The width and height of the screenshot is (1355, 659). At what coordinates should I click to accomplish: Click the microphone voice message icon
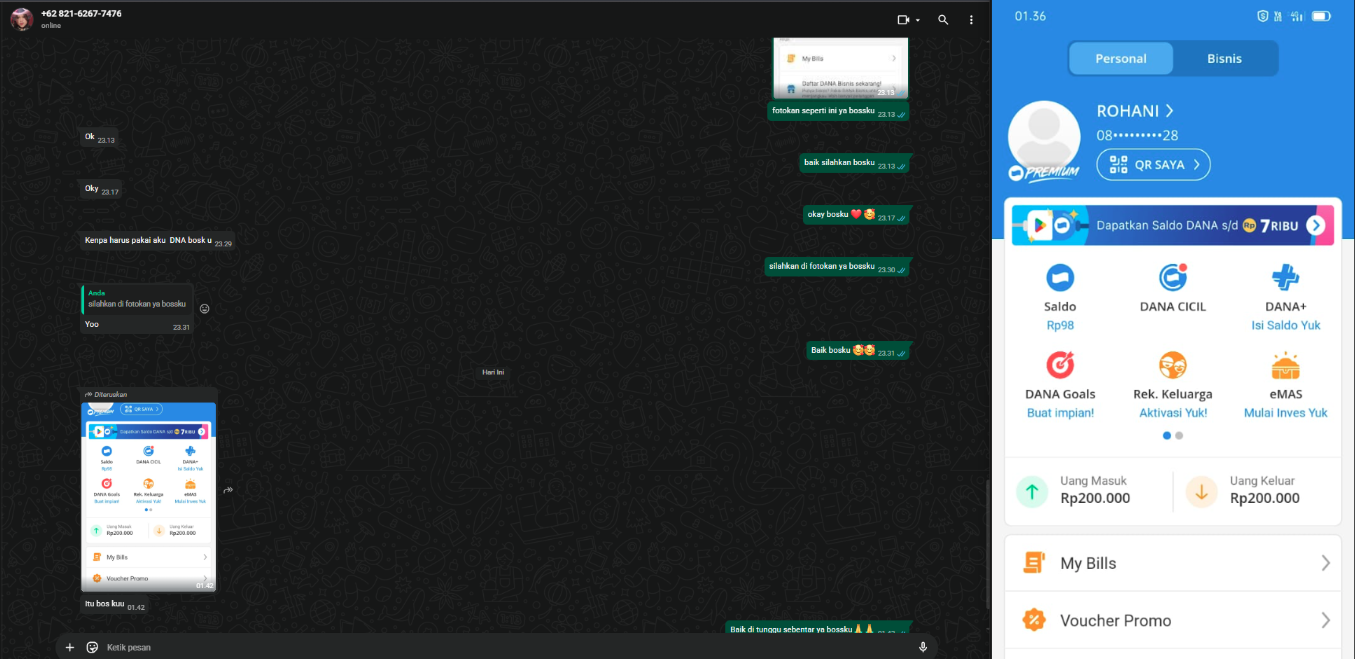pyautogui.click(x=923, y=647)
